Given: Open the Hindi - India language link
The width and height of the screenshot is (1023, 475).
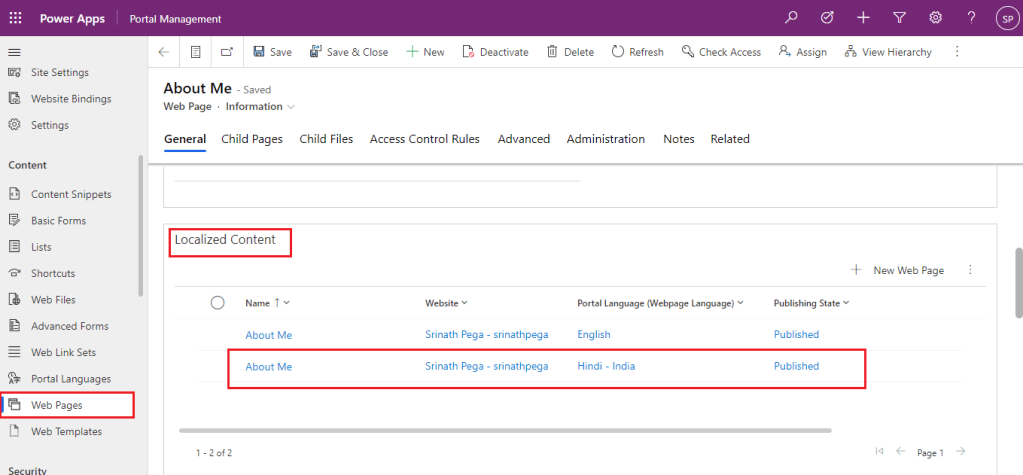Looking at the screenshot, I should (x=606, y=367).
